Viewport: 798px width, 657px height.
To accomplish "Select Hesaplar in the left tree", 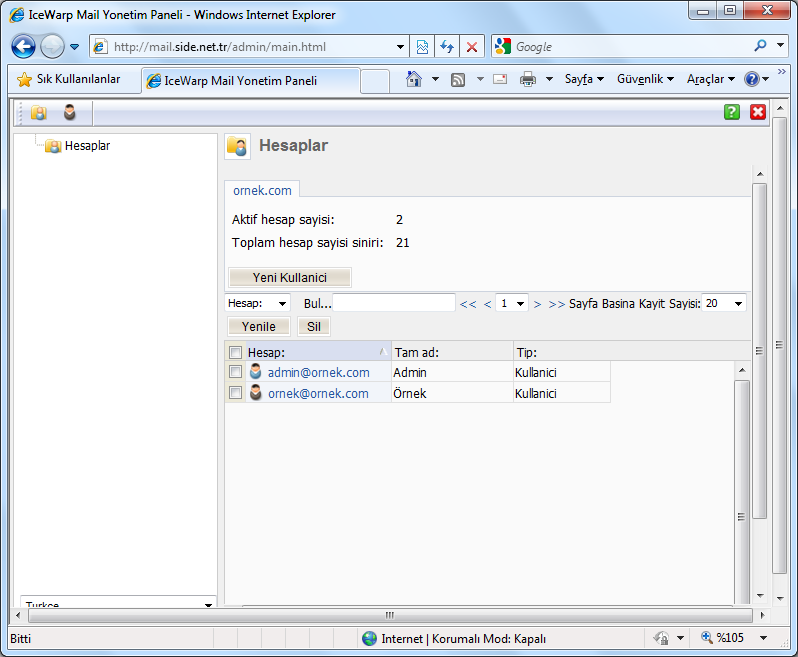I will pyautogui.click(x=87, y=146).
